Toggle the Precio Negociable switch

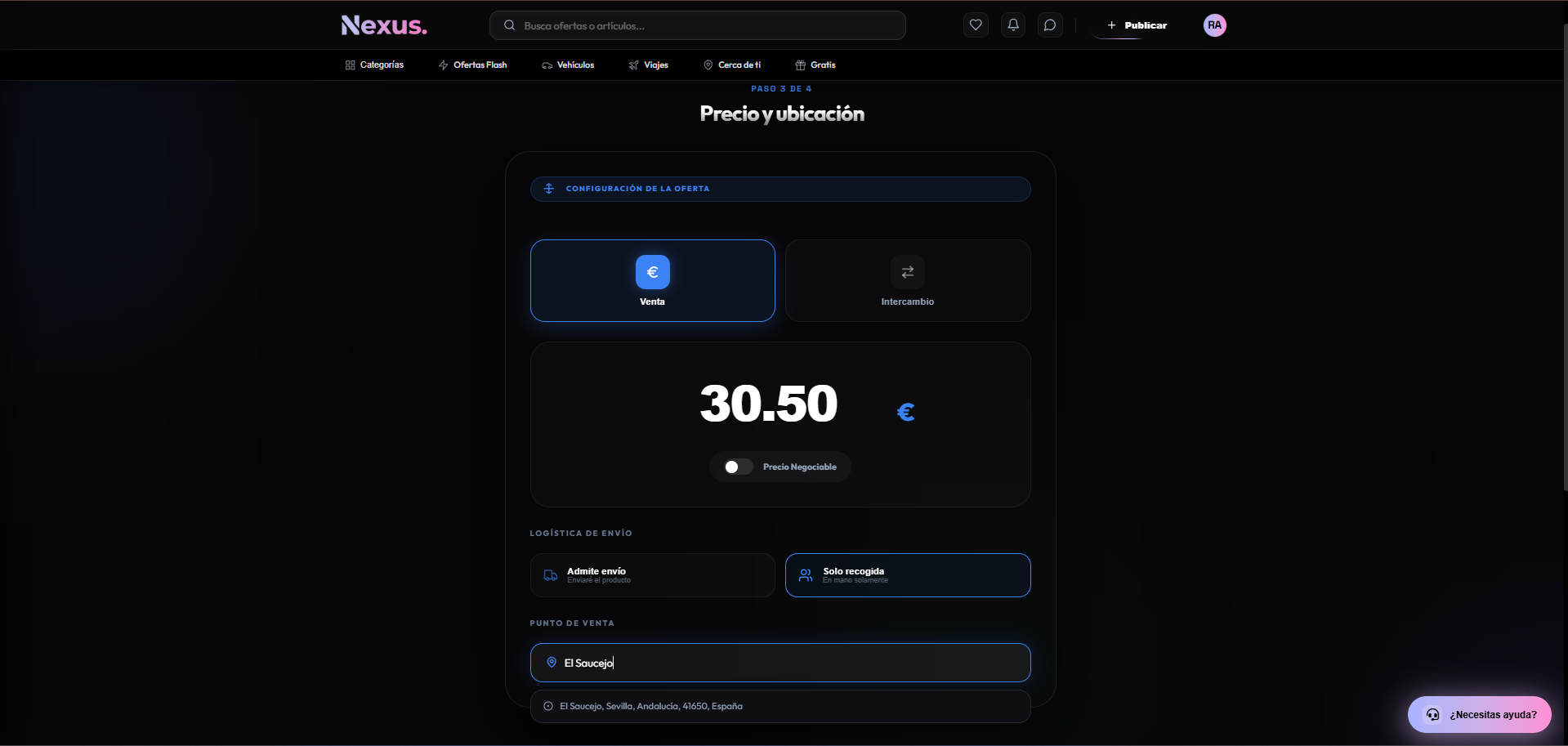pyautogui.click(x=738, y=467)
